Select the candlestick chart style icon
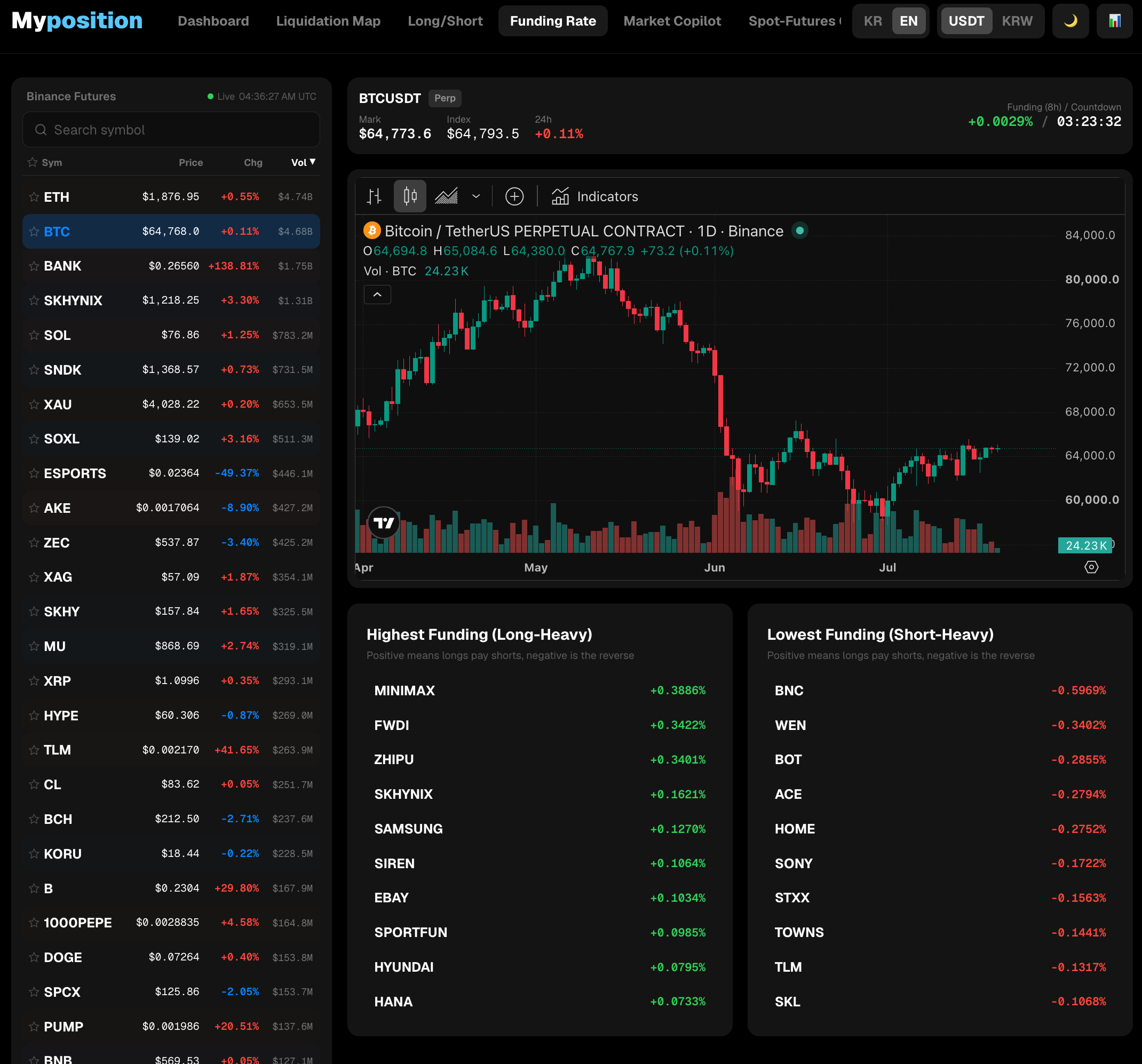This screenshot has width=1142, height=1064. (x=410, y=196)
